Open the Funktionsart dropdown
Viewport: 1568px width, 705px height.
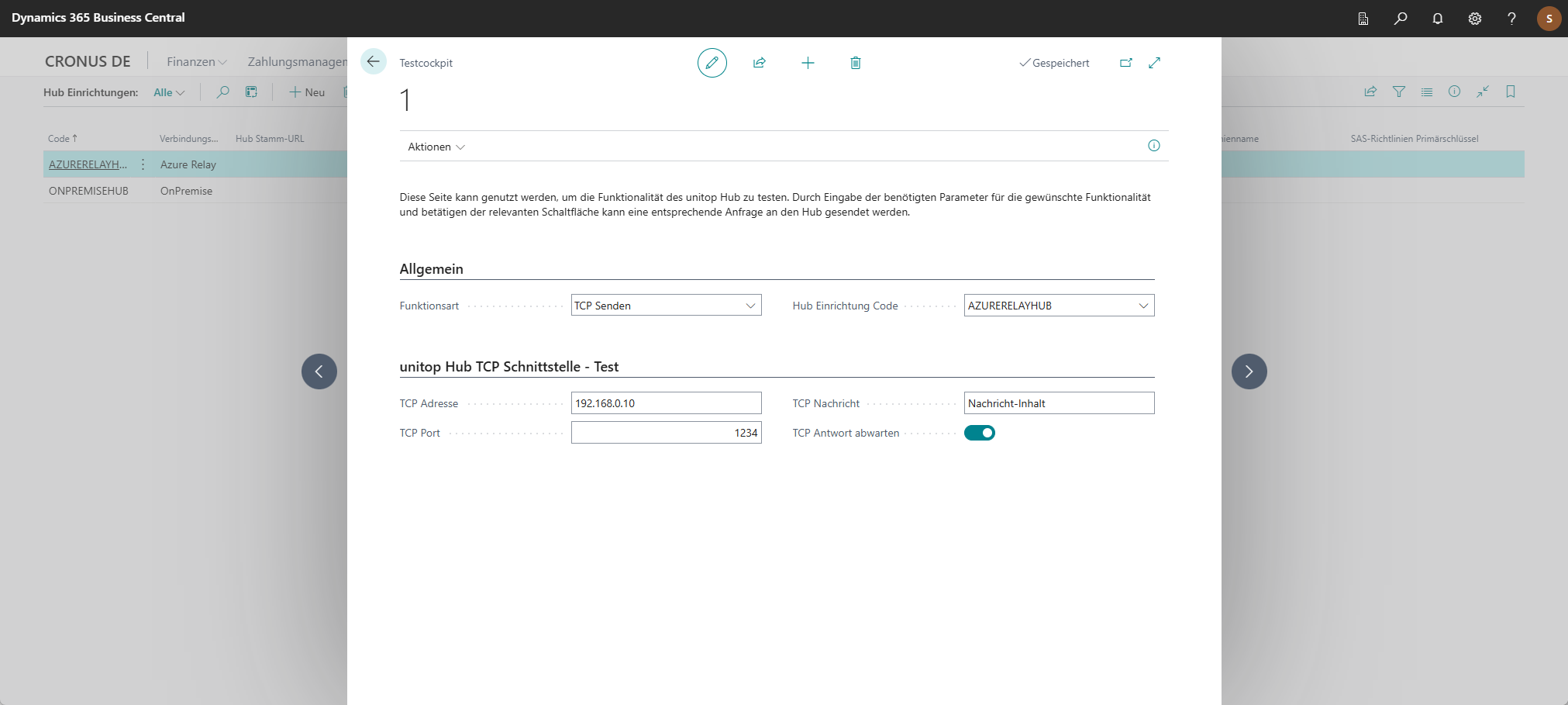[666, 306]
